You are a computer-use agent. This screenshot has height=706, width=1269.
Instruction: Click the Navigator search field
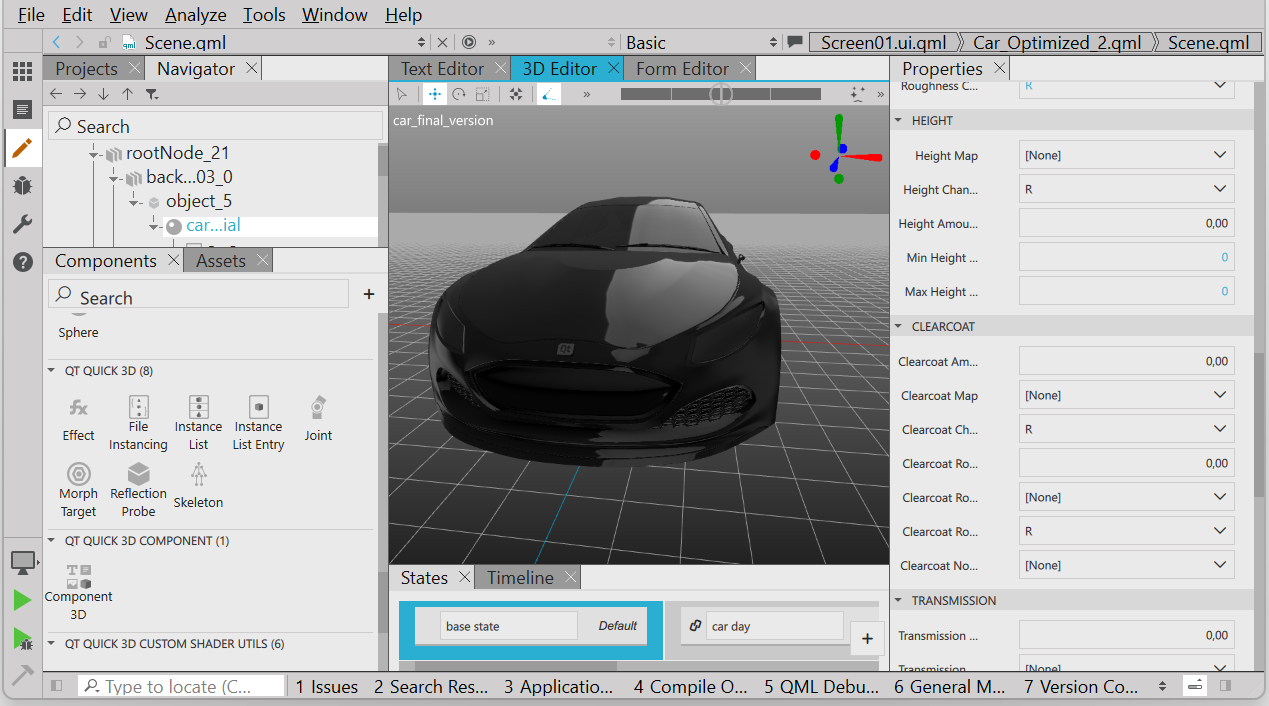[214, 125]
